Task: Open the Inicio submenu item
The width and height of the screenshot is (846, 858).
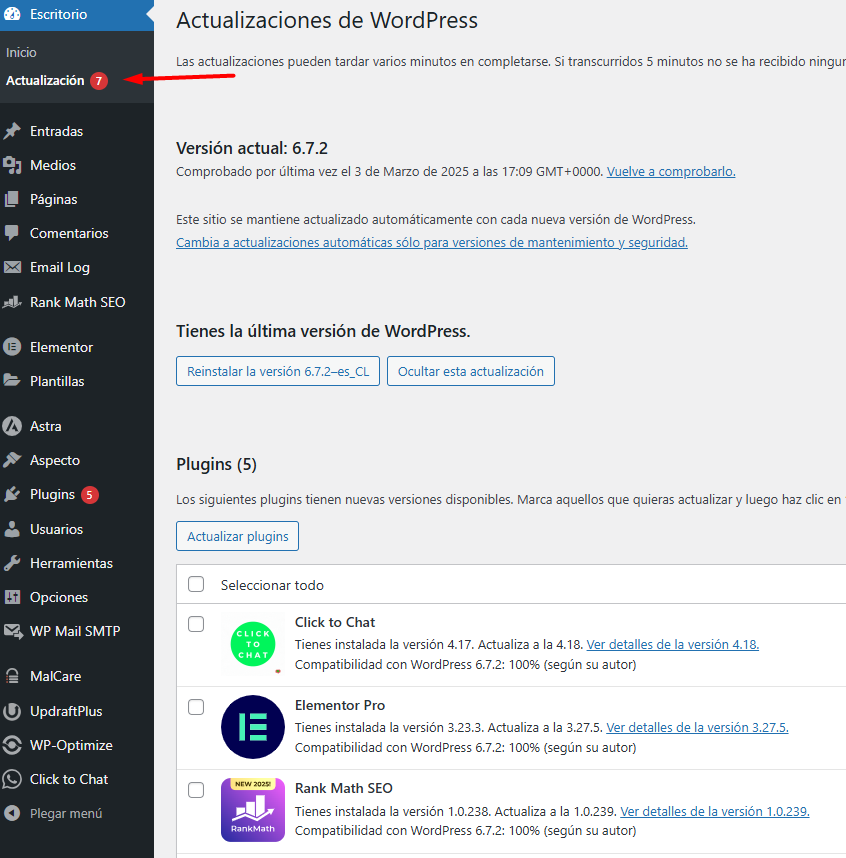Action: 21,53
